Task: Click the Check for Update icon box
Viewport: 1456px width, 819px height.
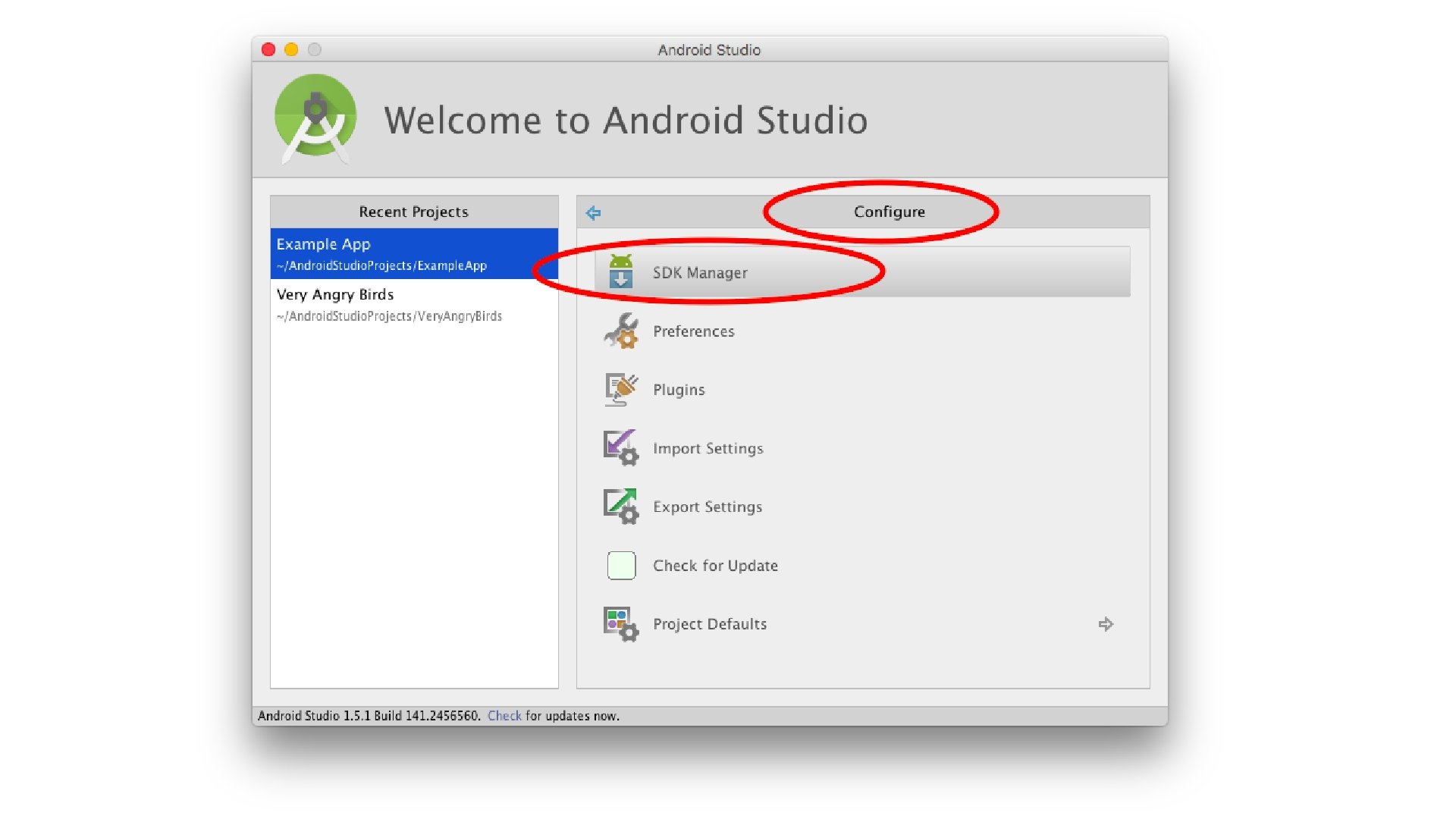Action: [621, 566]
